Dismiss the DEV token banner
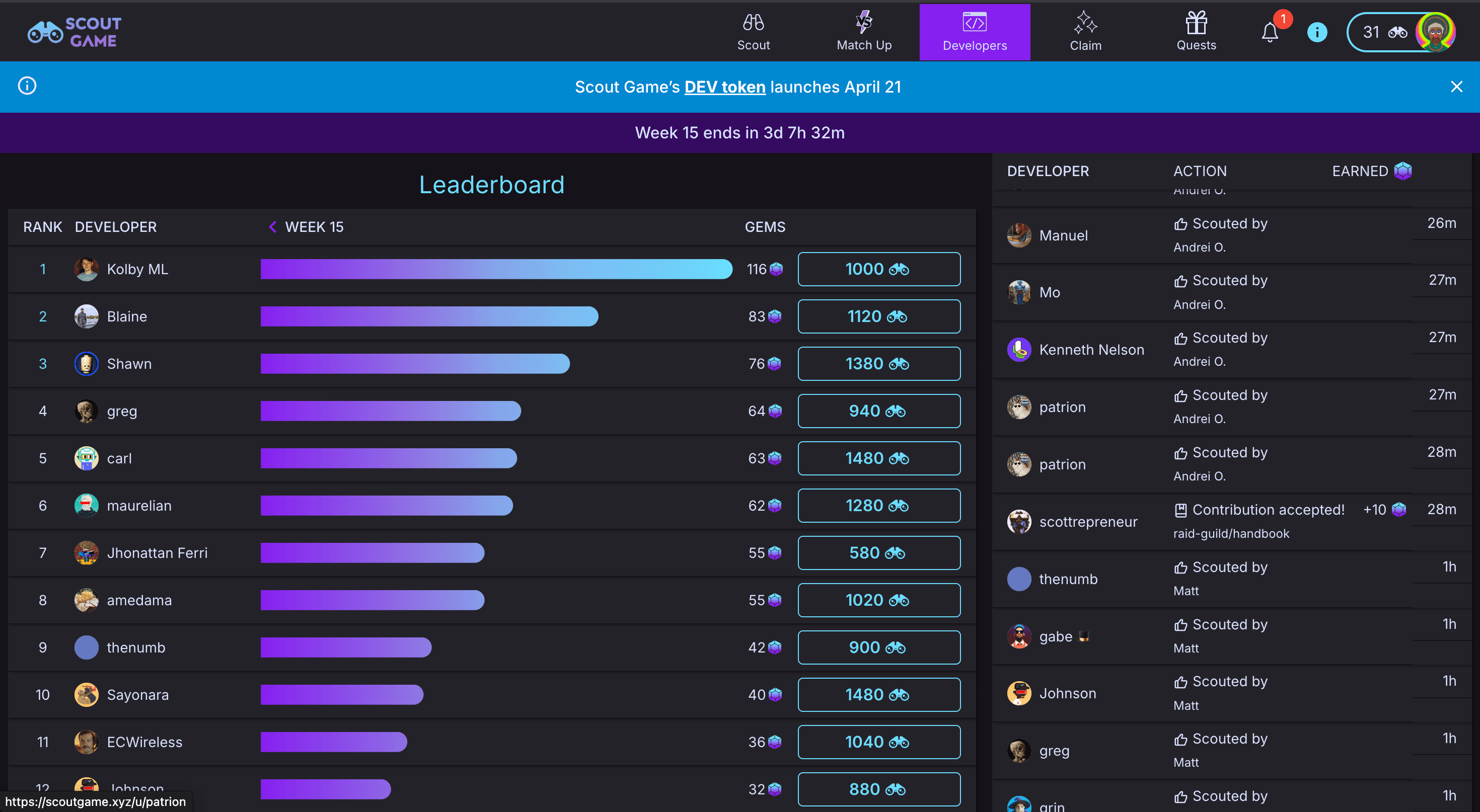This screenshot has width=1480, height=812. coord(1456,87)
